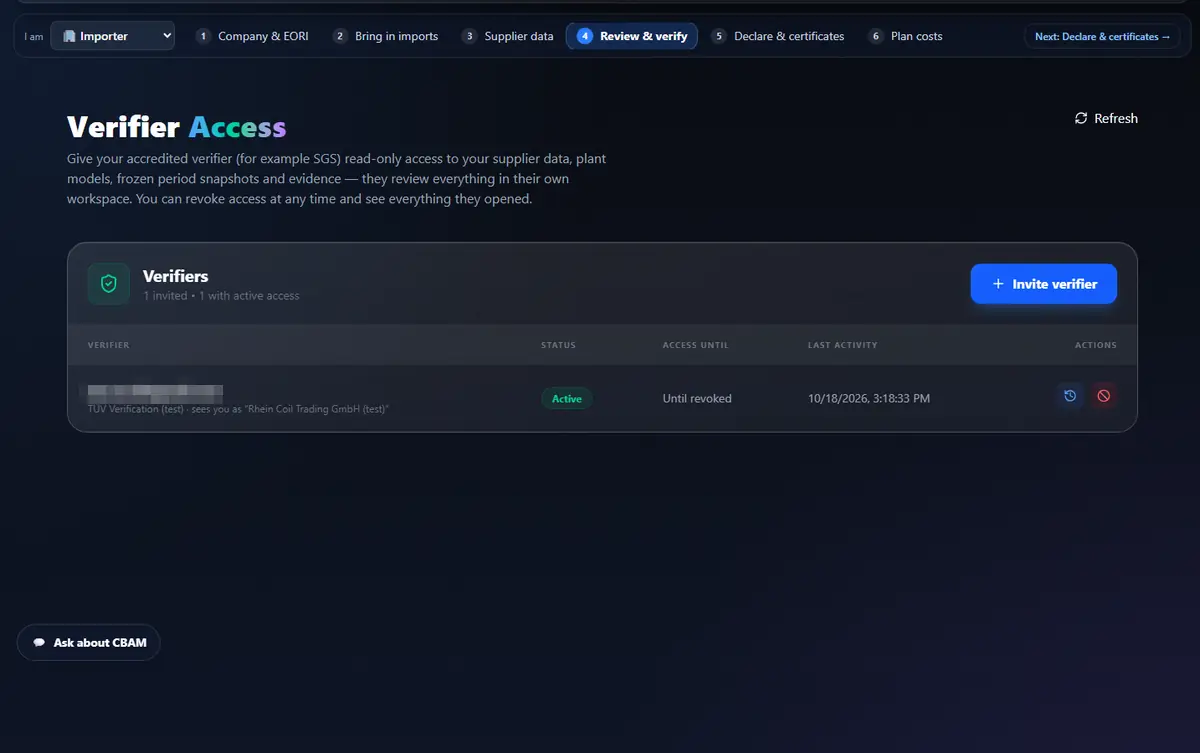
Task: Click the Refresh button label
Action: pyautogui.click(x=1116, y=118)
